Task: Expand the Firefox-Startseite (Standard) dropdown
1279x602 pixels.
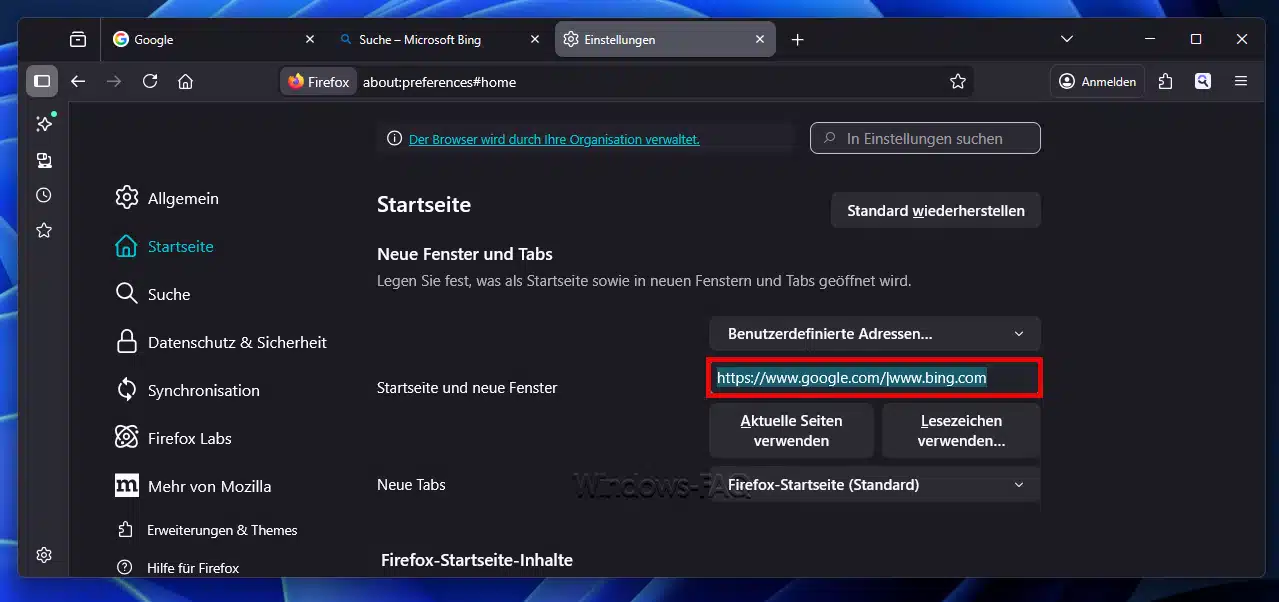Action: click(x=874, y=485)
